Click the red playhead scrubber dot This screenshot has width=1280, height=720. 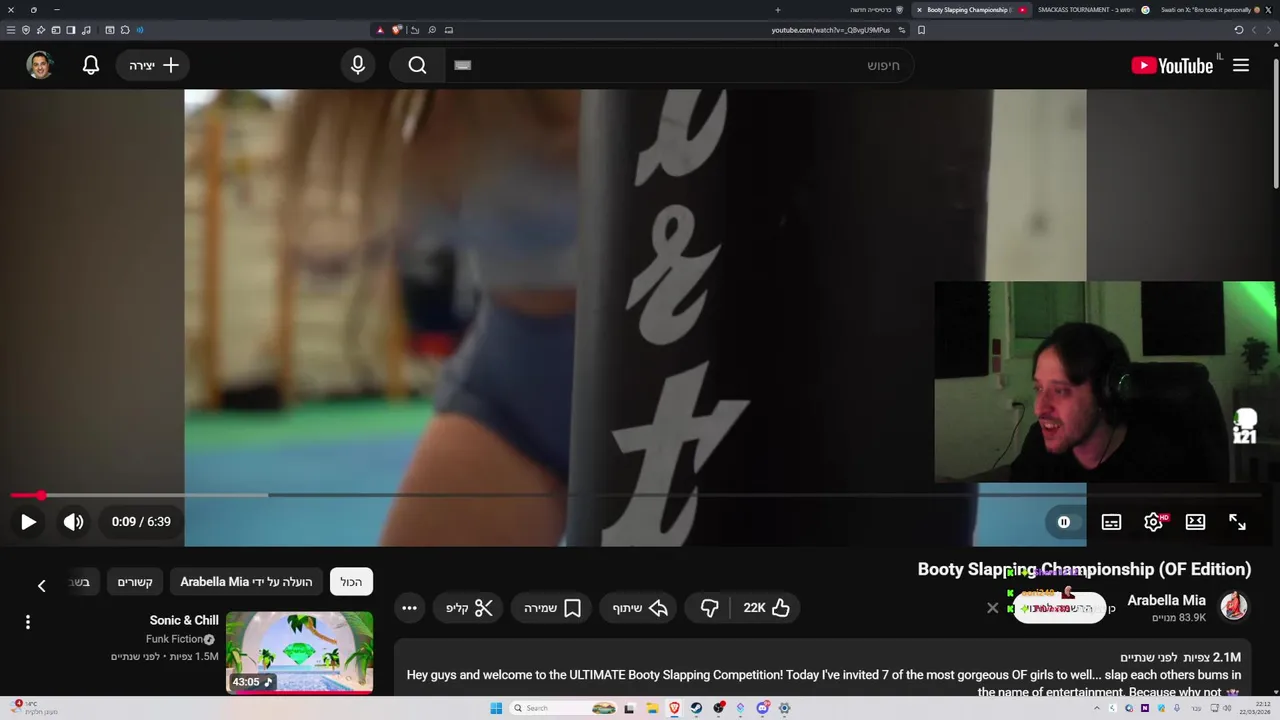click(x=40, y=495)
